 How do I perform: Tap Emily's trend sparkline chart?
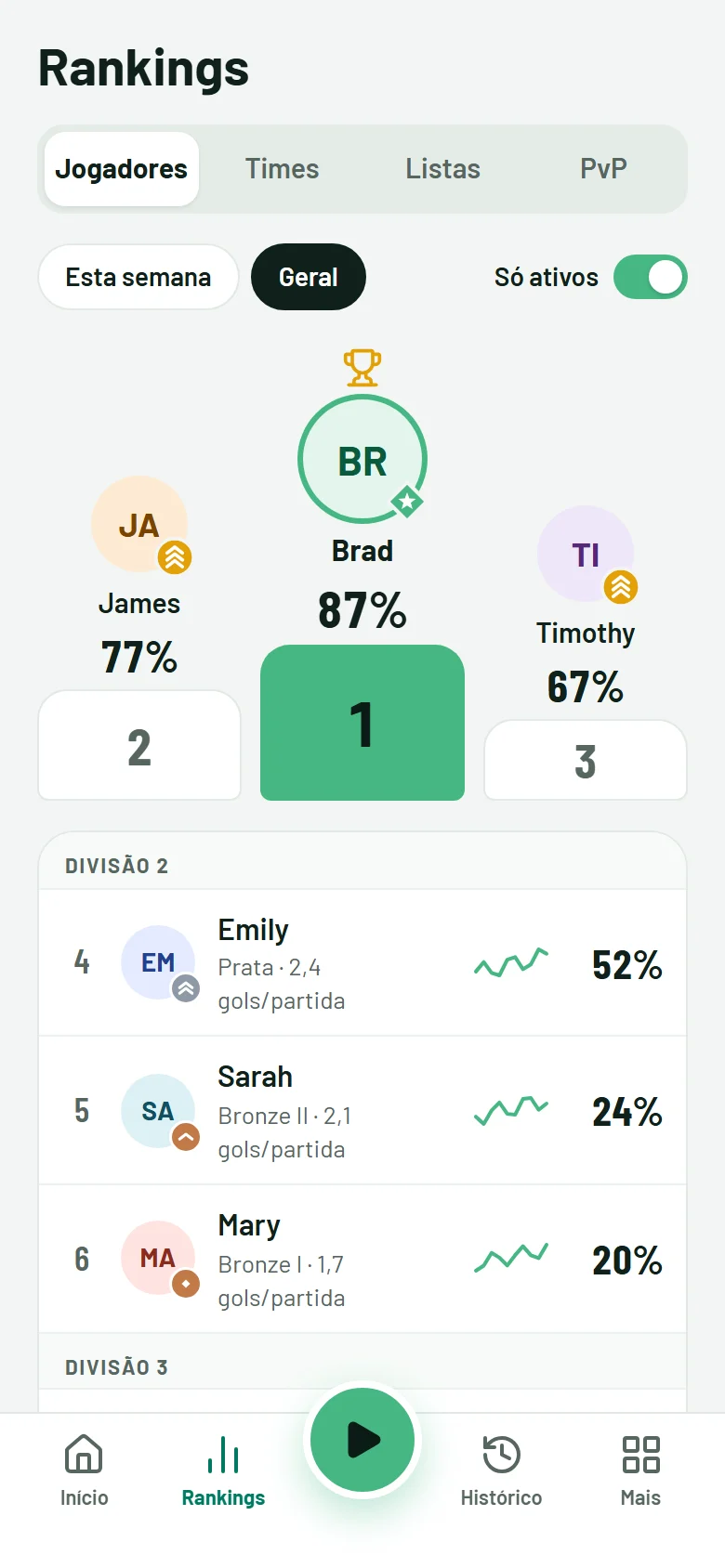(x=511, y=963)
